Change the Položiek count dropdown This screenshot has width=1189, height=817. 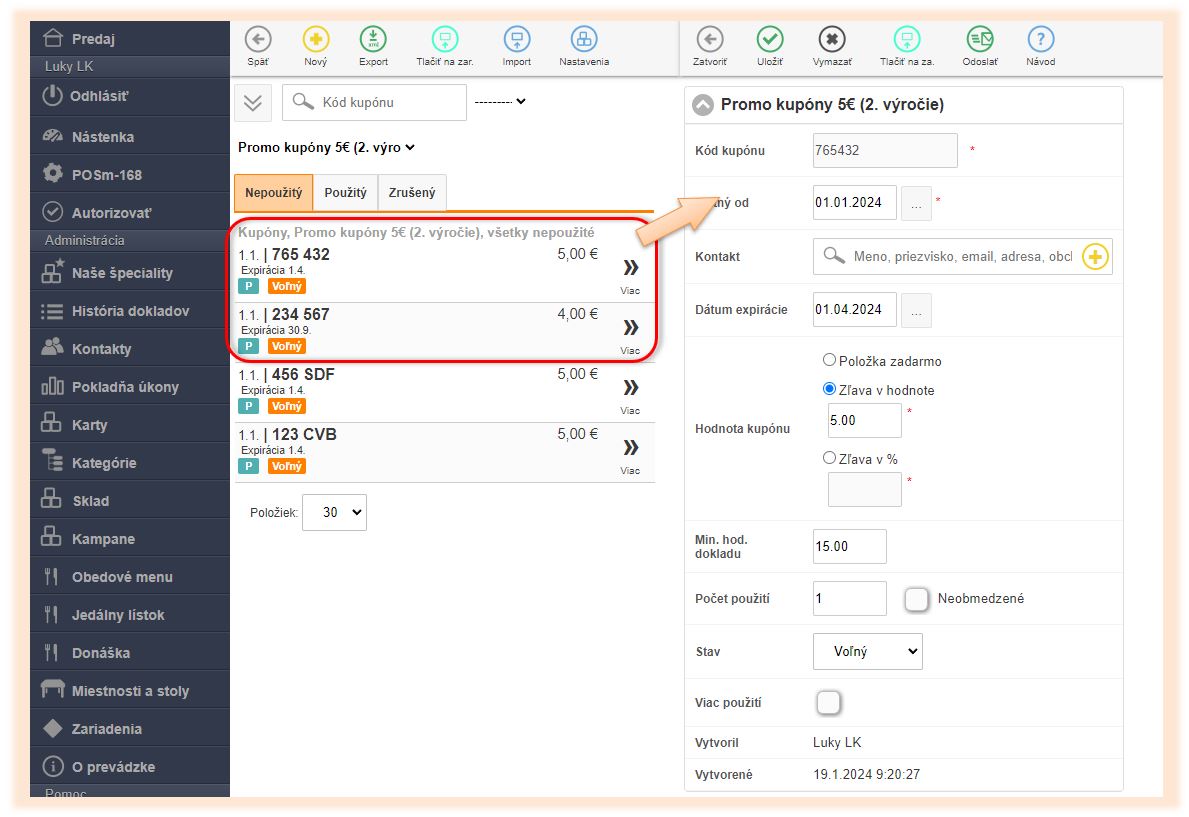pyautogui.click(x=334, y=512)
